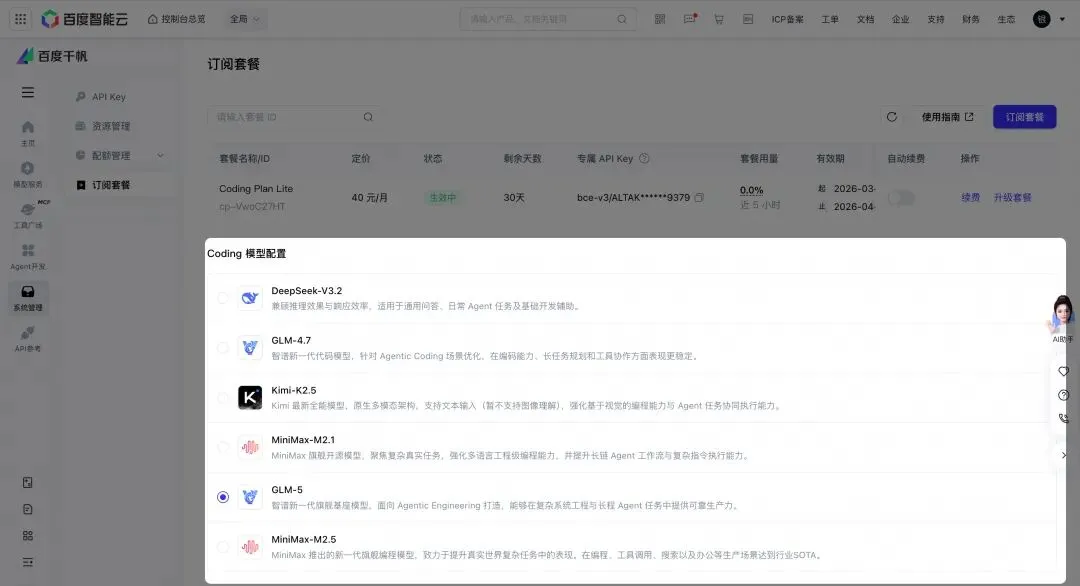Viewport: 1080px width, 586px height.
Task: Click the Baidu AI Cloud logo
Action: click(x=84, y=19)
